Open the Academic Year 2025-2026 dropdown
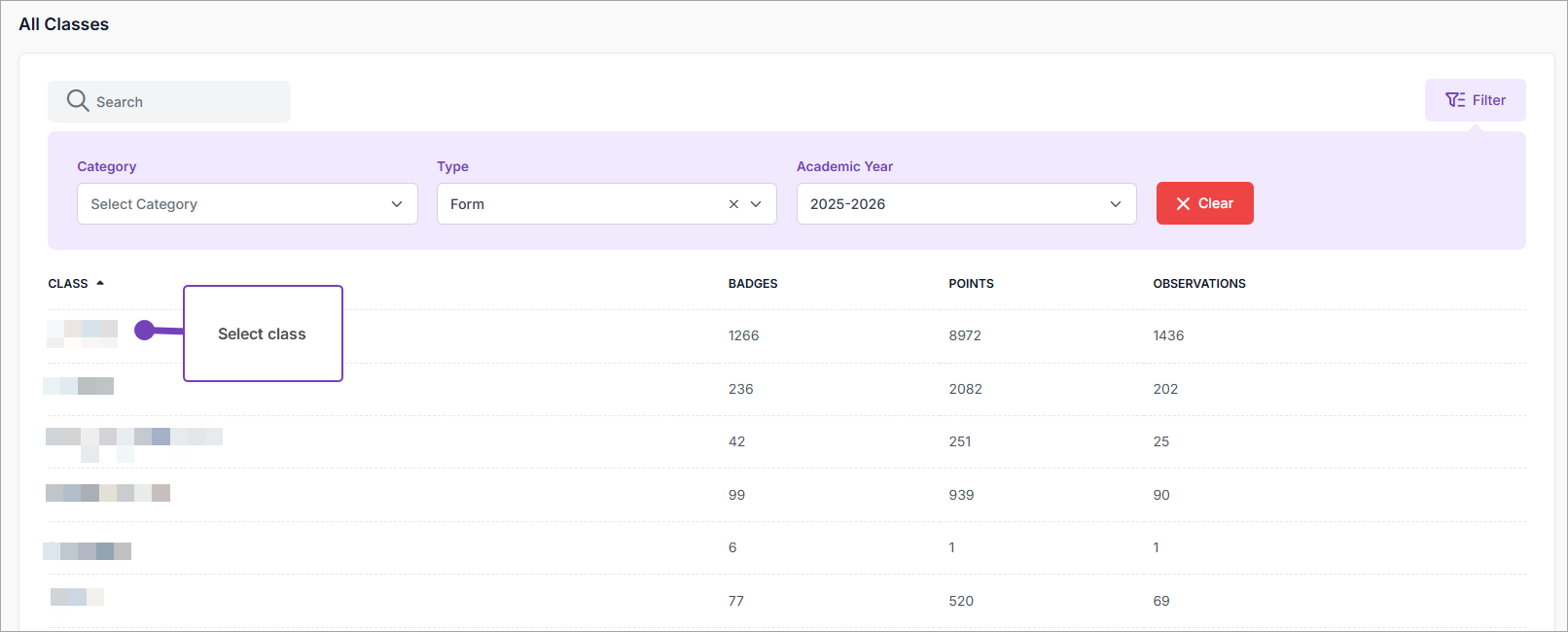 tap(966, 204)
